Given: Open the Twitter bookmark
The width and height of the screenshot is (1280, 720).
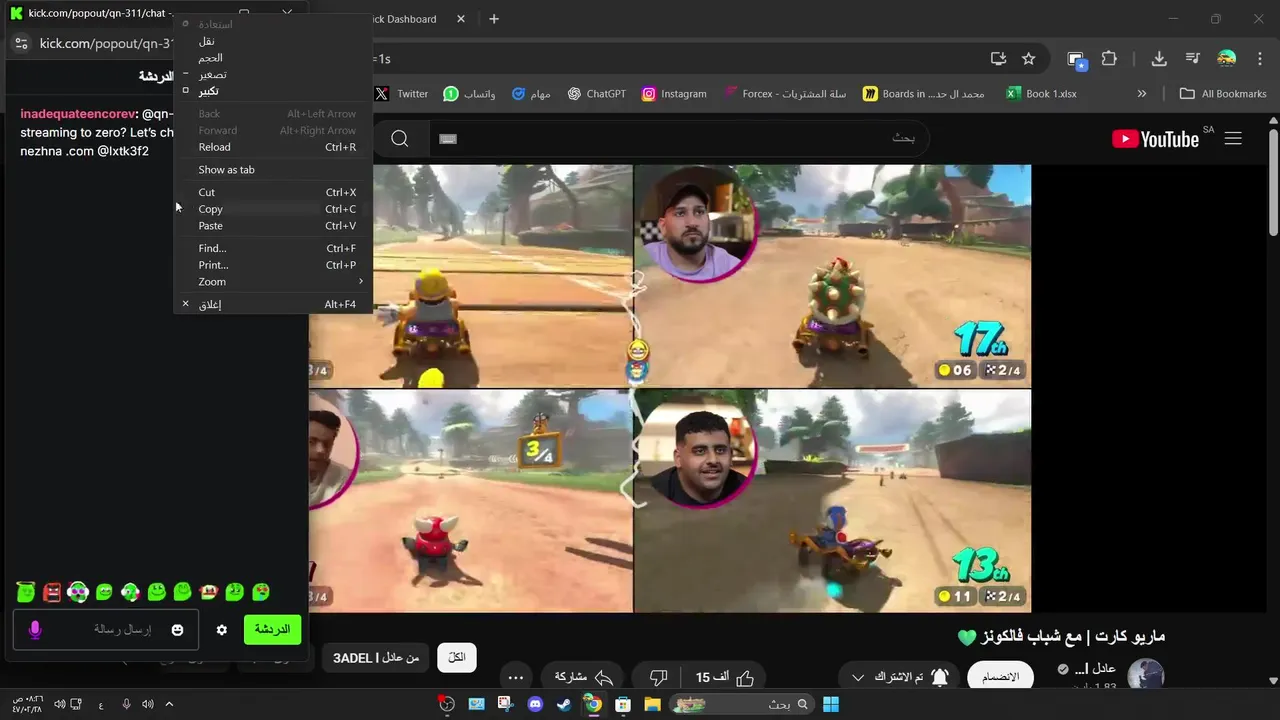Looking at the screenshot, I should 402,94.
